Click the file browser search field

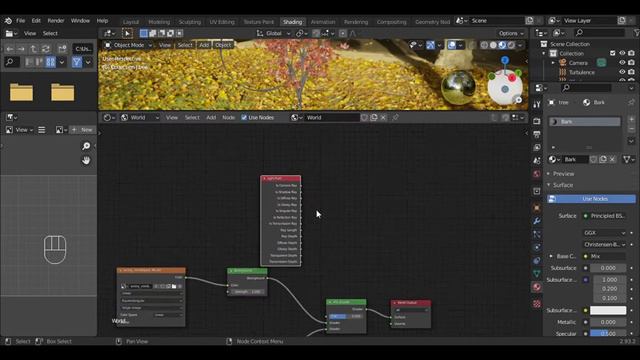[11, 62]
